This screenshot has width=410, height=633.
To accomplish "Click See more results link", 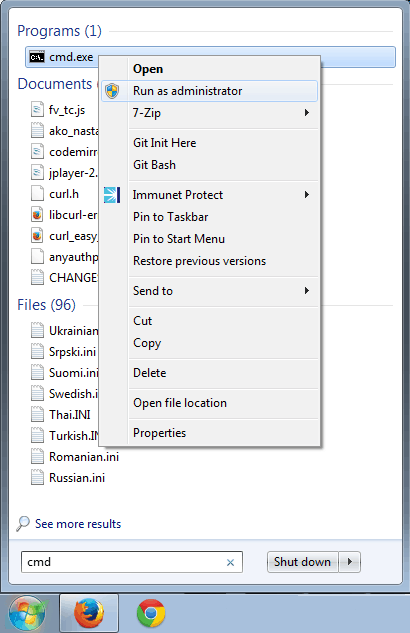I will coord(78,524).
